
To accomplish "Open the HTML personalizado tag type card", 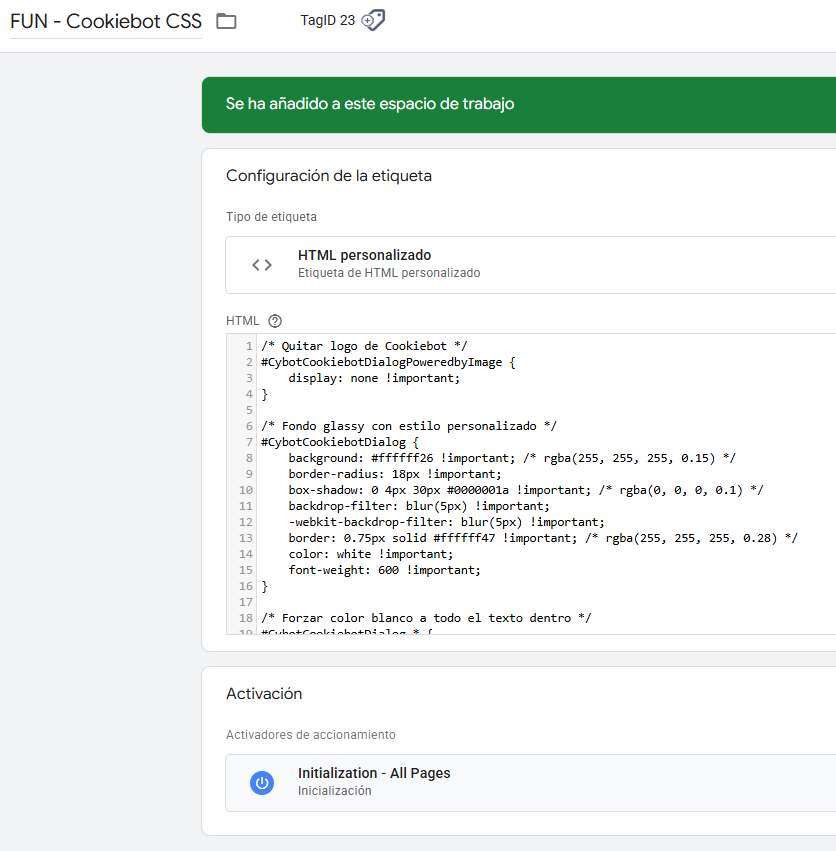I will pos(530,265).
